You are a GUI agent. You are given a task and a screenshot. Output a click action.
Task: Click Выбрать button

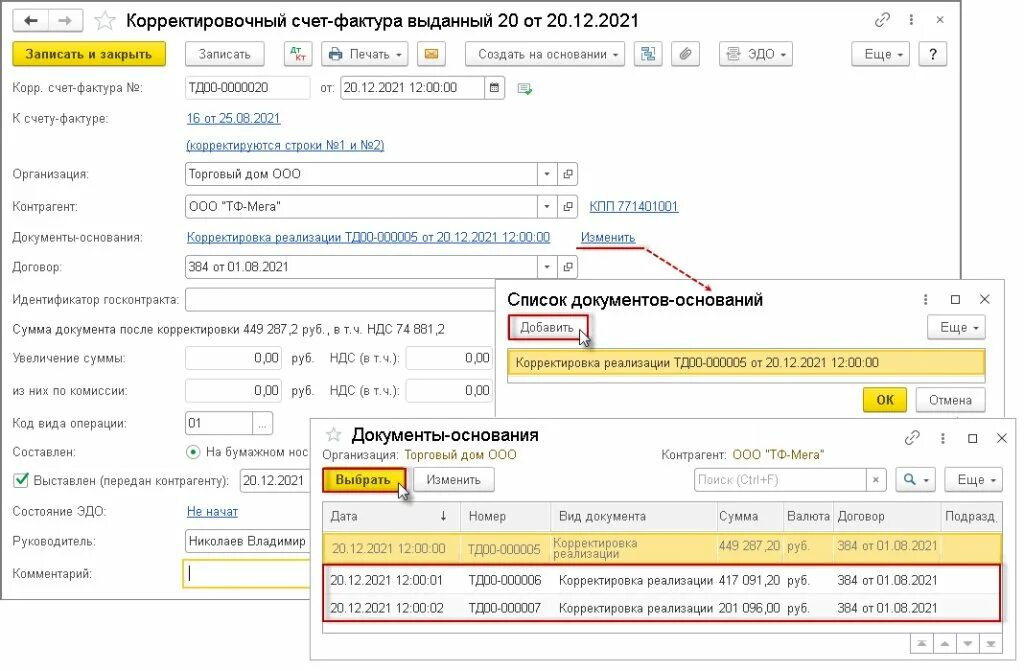363,480
